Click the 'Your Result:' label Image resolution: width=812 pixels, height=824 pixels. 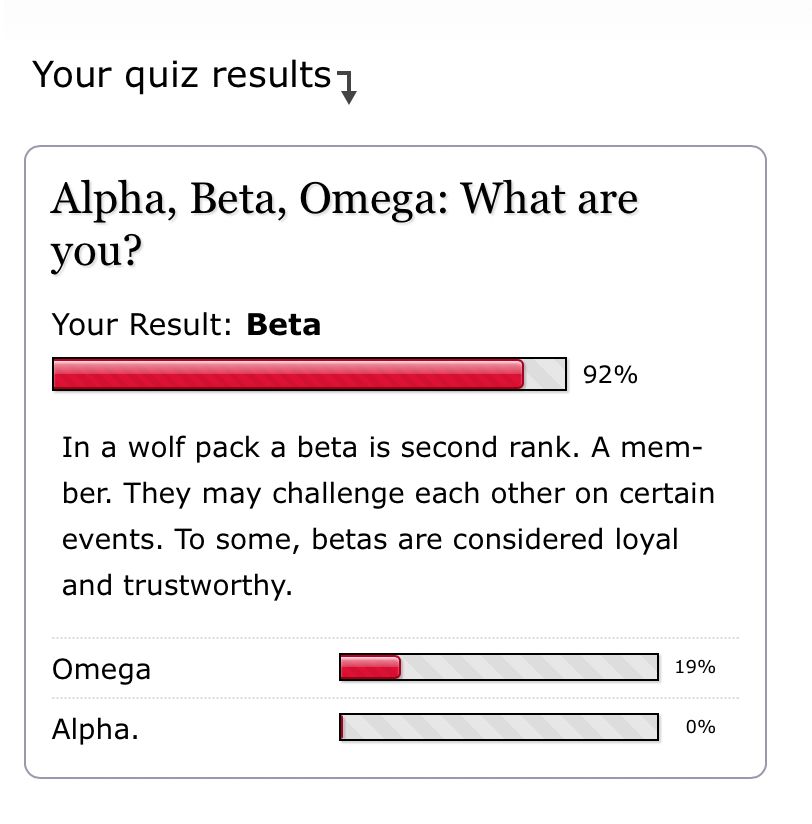(141, 324)
